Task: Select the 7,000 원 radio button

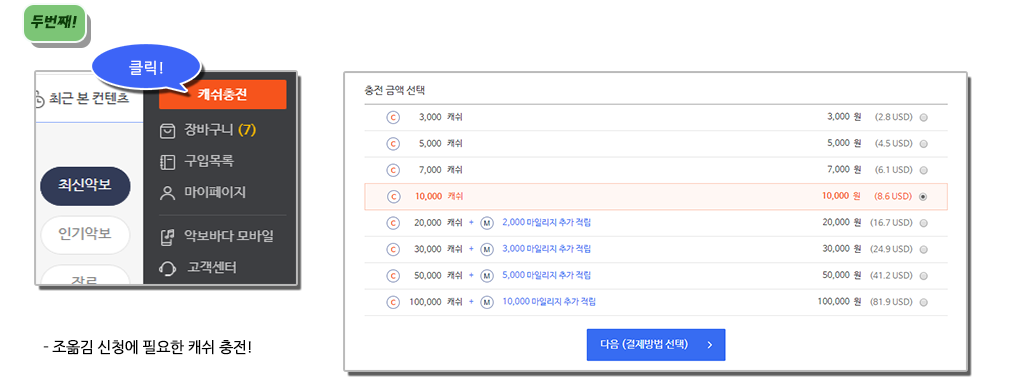Action: click(923, 170)
